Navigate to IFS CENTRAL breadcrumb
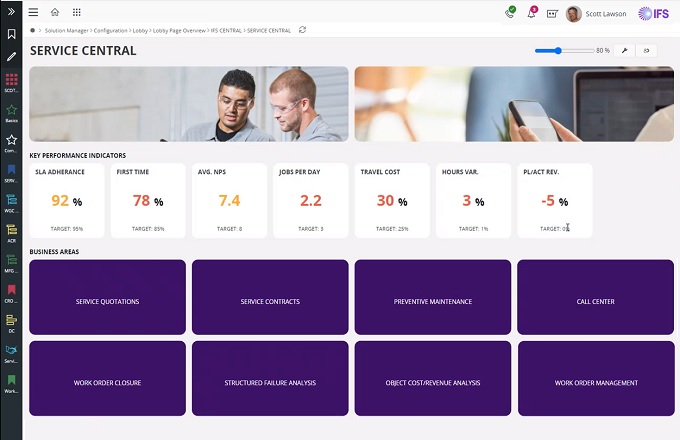The height and width of the screenshot is (440, 680). point(226,30)
